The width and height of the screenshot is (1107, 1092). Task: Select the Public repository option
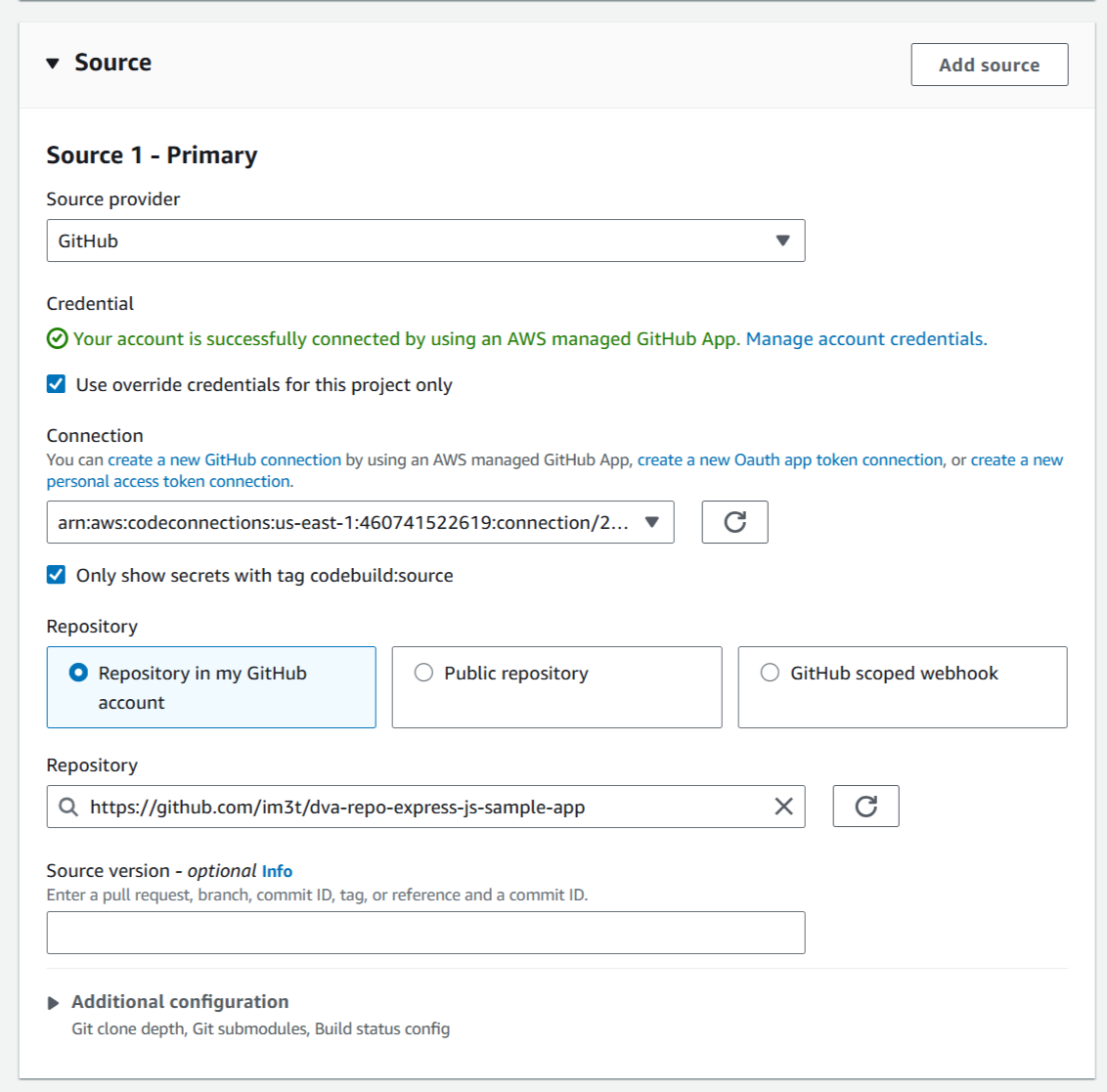tap(423, 673)
